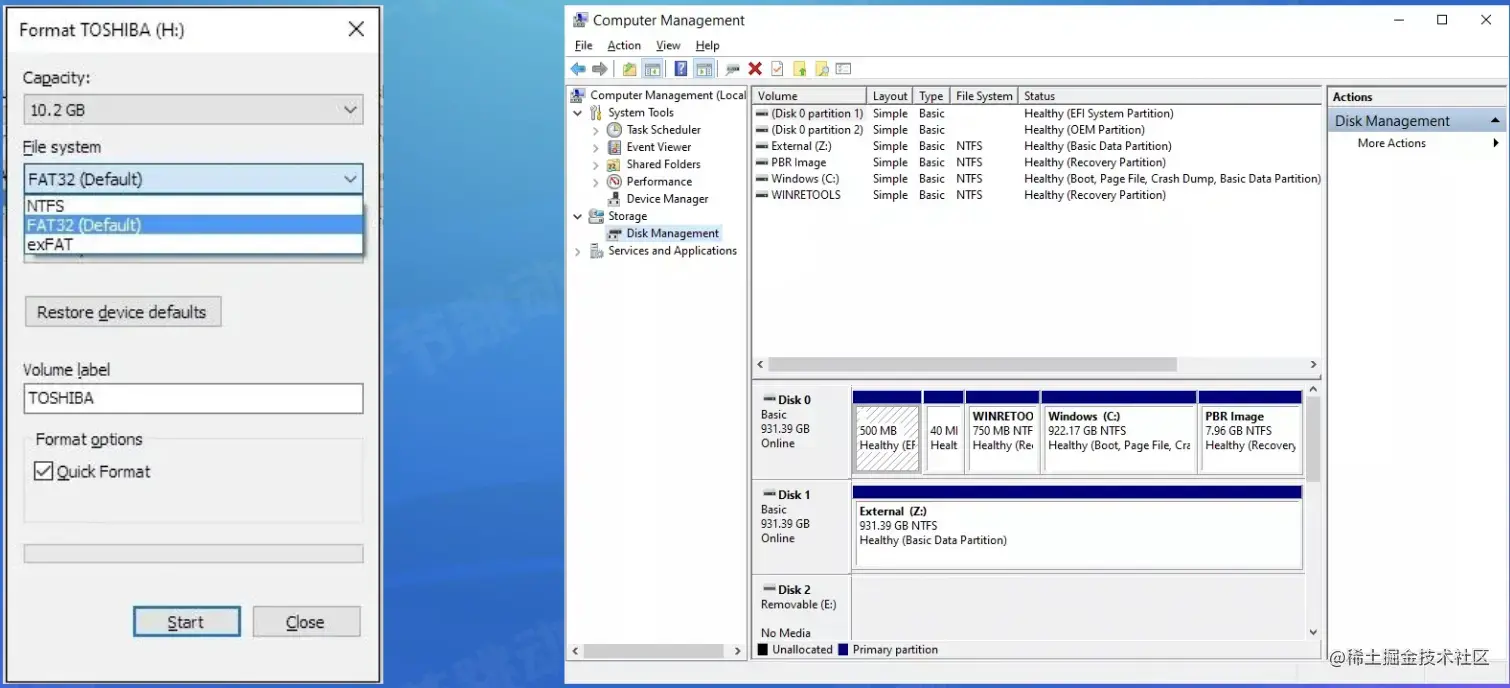Click the Performance gauge icon in tree
The image size is (1510, 688).
(x=614, y=181)
